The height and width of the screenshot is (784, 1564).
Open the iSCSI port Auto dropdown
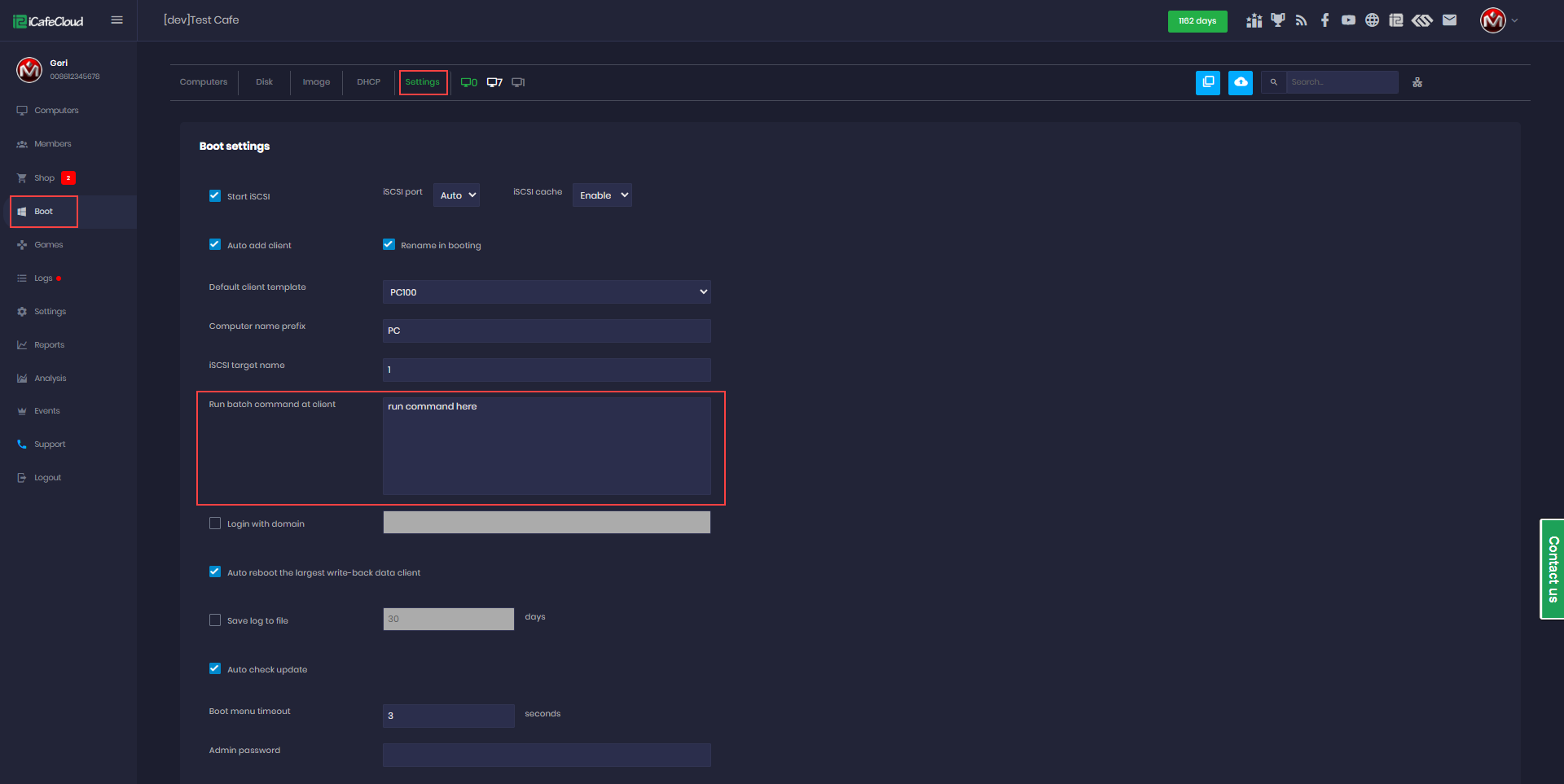tap(456, 195)
